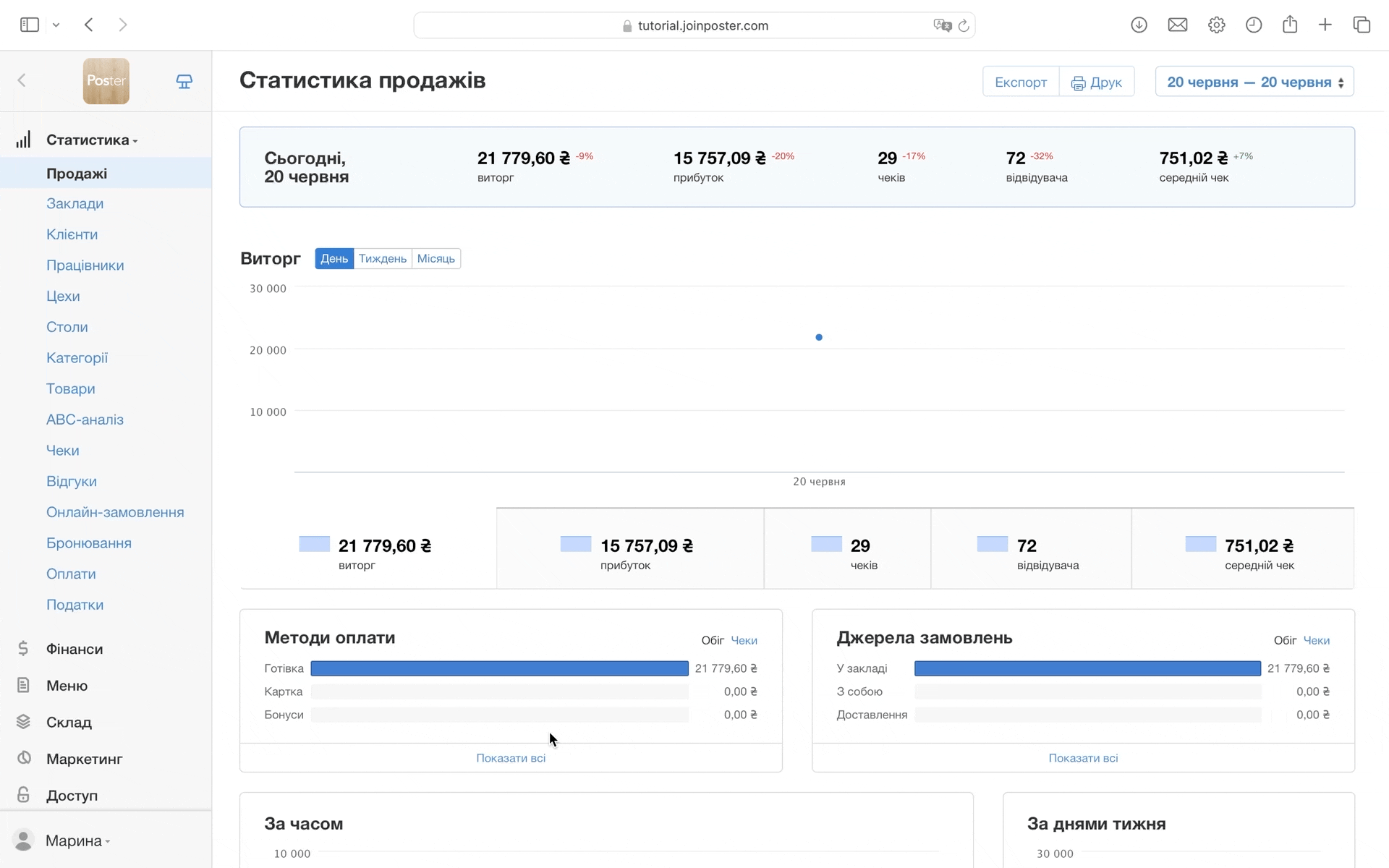Open the Марина account dropdown
The width and height of the screenshot is (1389, 868).
(78, 841)
